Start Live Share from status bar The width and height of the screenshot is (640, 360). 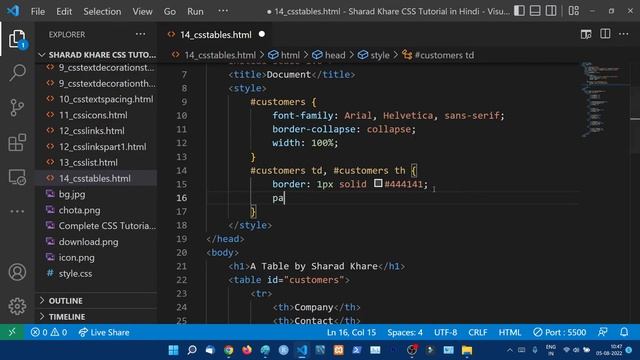[104, 332]
